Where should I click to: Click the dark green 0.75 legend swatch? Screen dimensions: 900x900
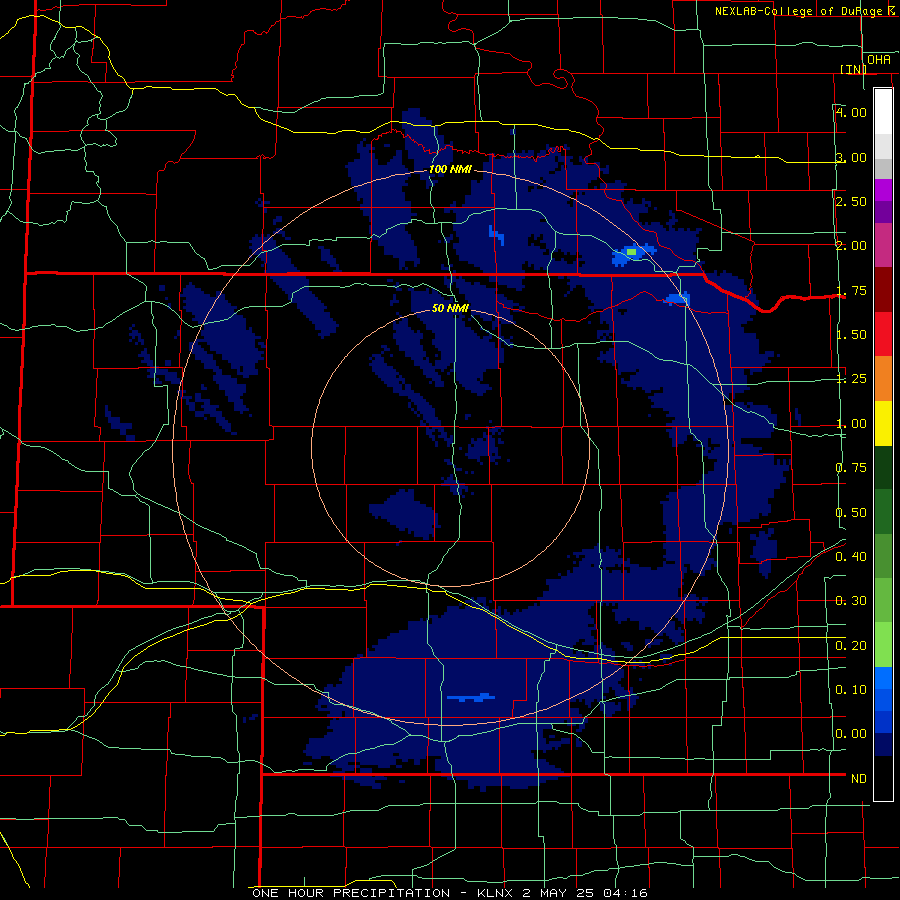tap(883, 467)
